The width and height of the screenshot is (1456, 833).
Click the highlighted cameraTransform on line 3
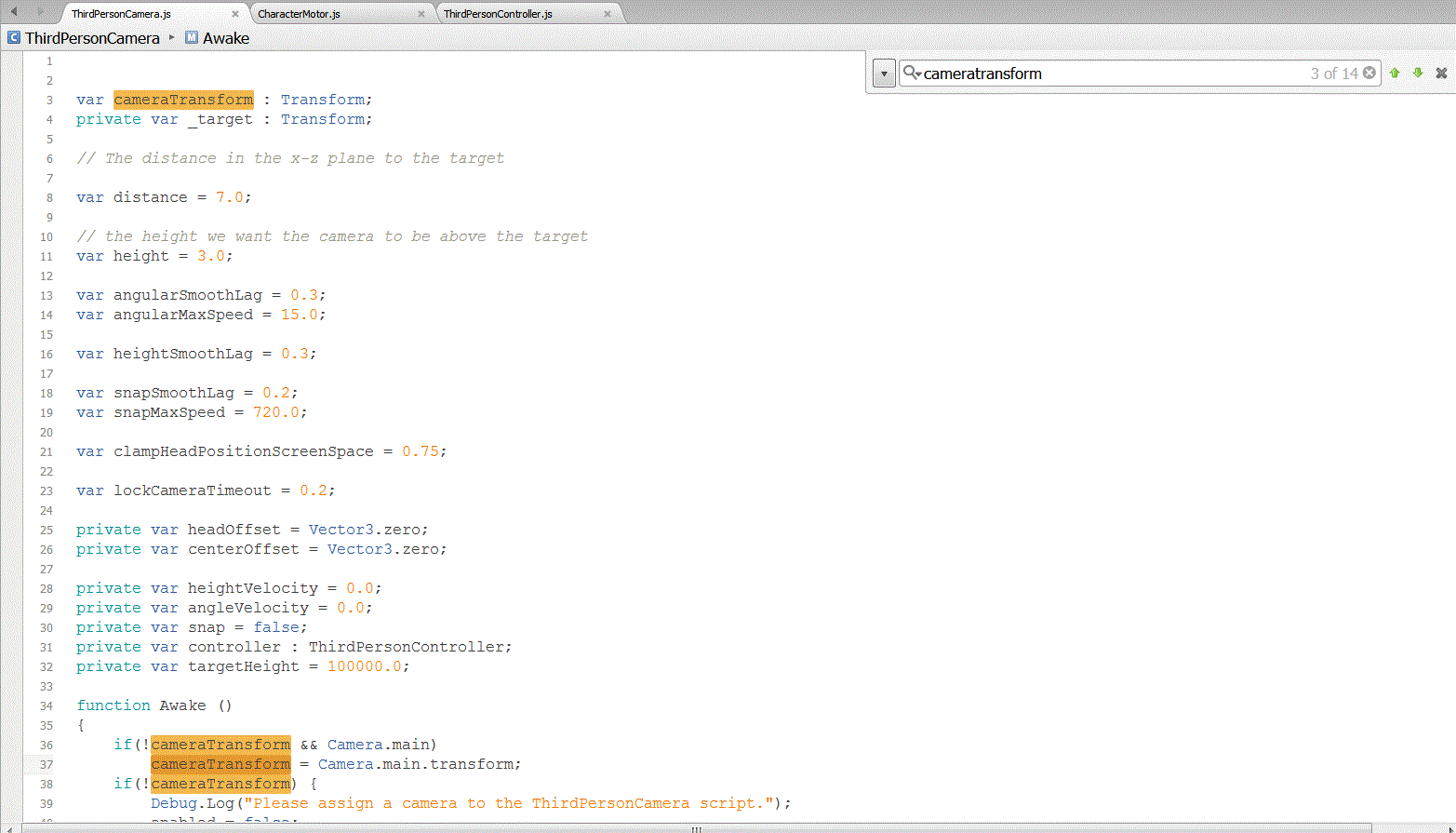182,99
